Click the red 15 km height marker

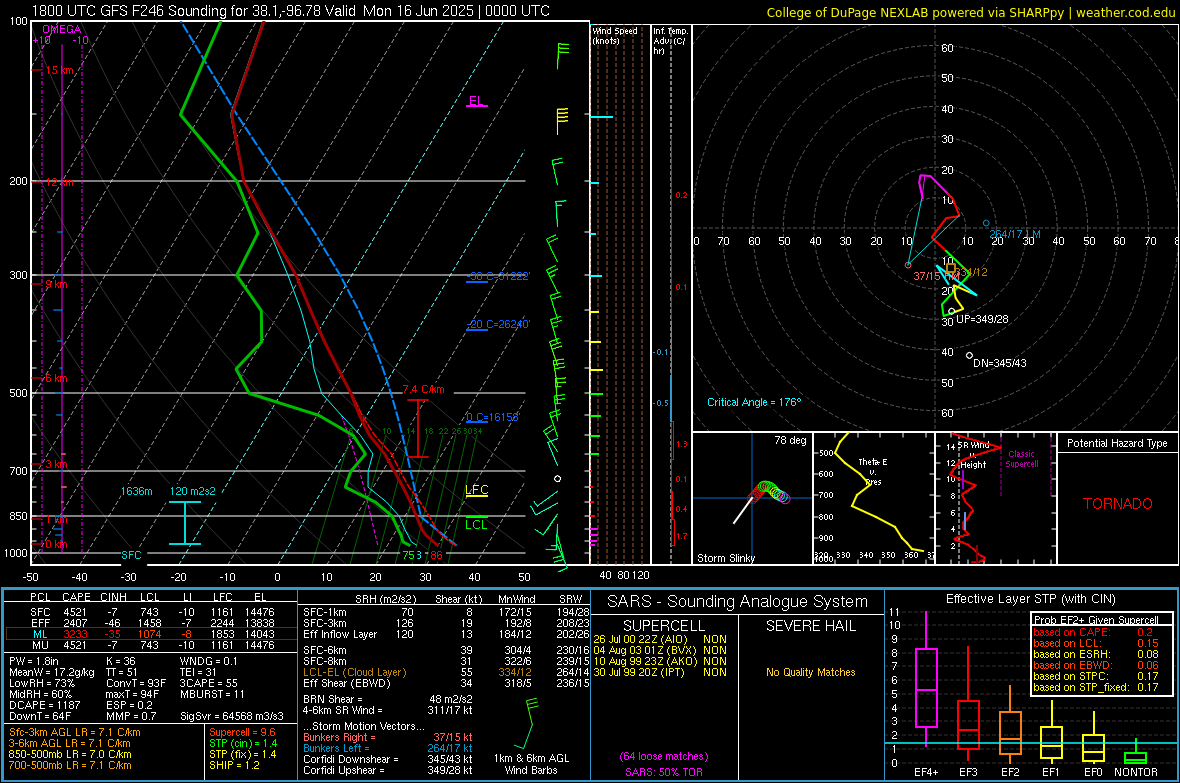[x=59, y=70]
